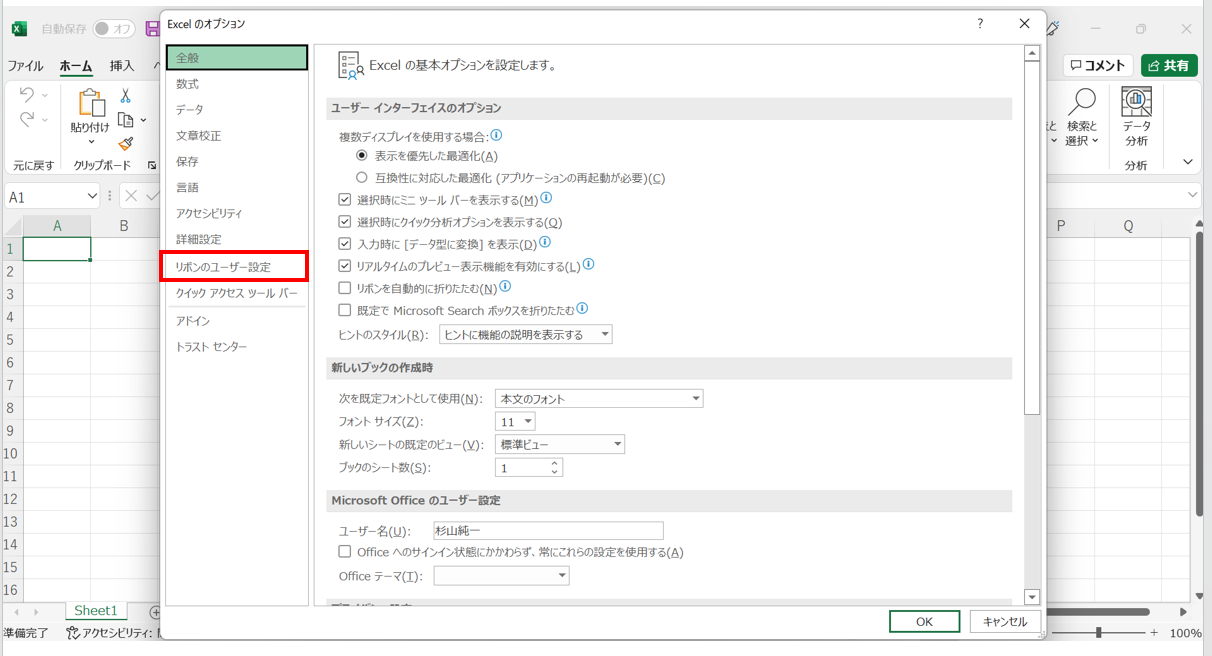
Task: Close the Excel のオプション dialog with X
Action: pyautogui.click(x=1024, y=24)
